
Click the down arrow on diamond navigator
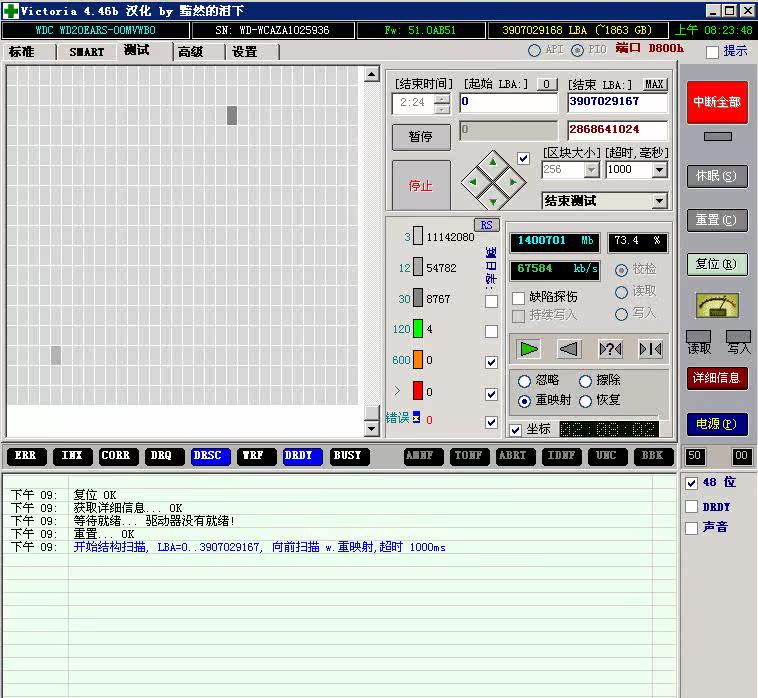[493, 202]
